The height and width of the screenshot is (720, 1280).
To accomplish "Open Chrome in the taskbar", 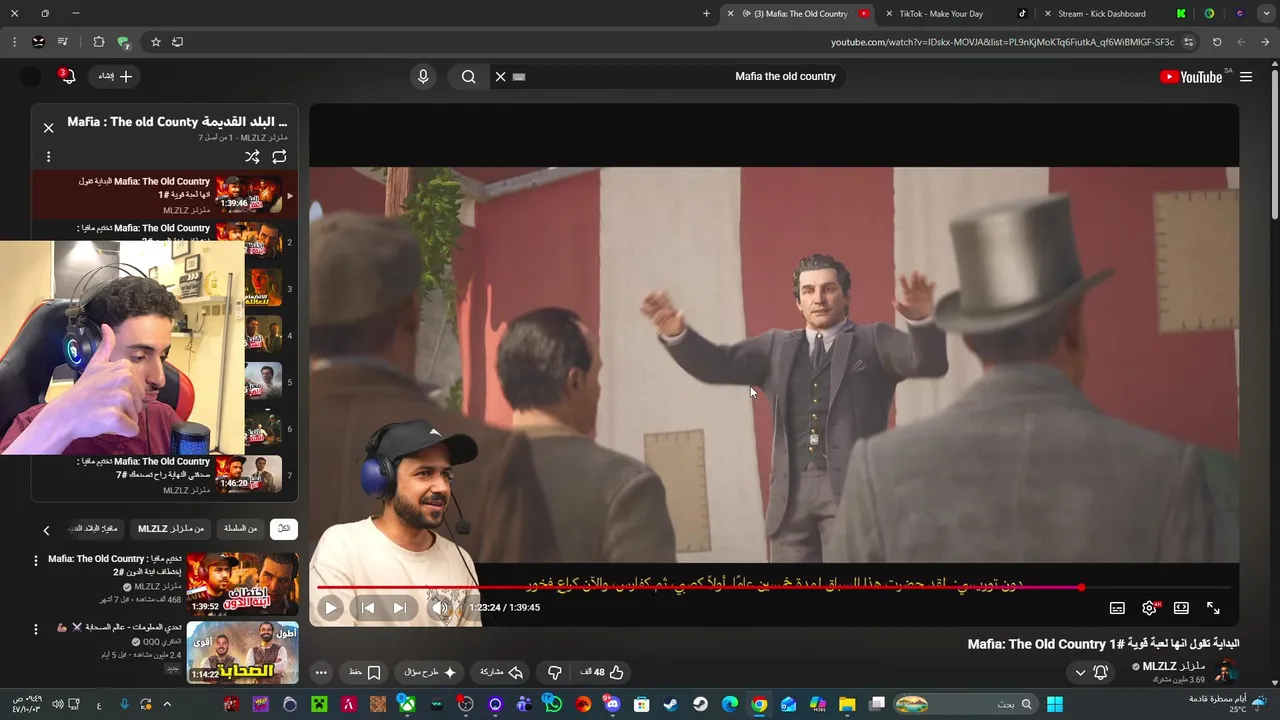I will (x=760, y=704).
